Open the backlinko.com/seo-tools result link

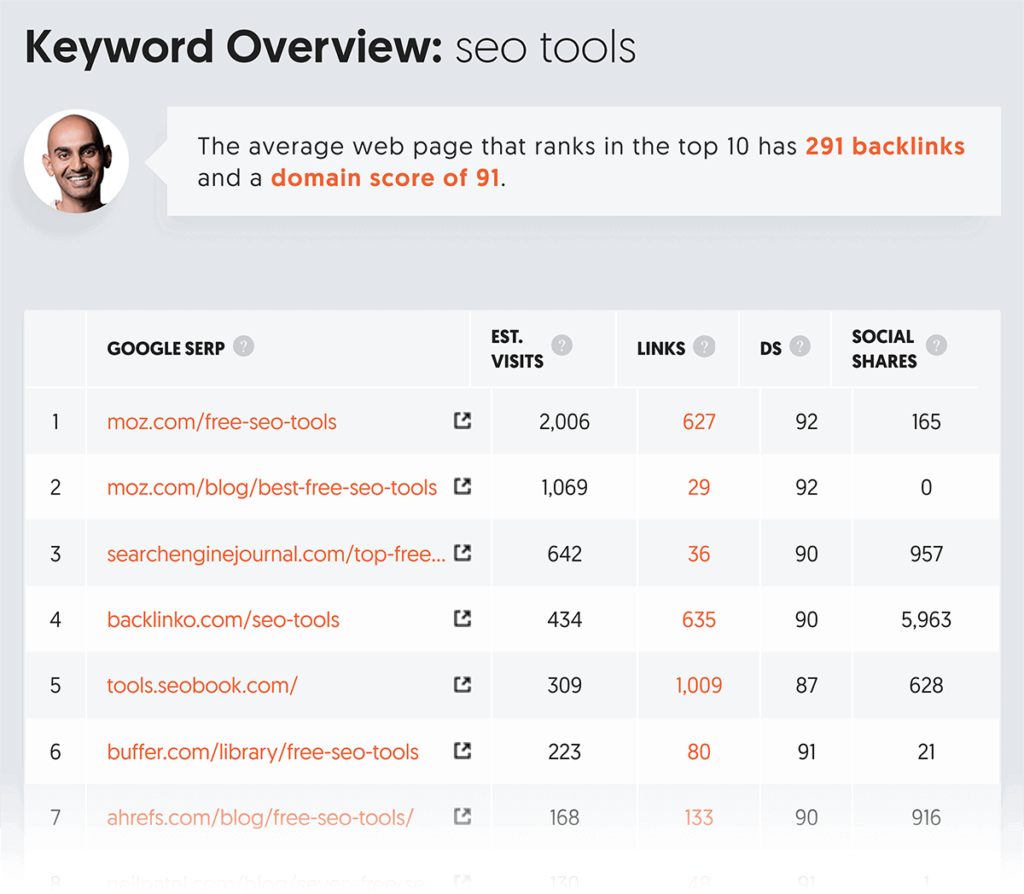click(223, 620)
